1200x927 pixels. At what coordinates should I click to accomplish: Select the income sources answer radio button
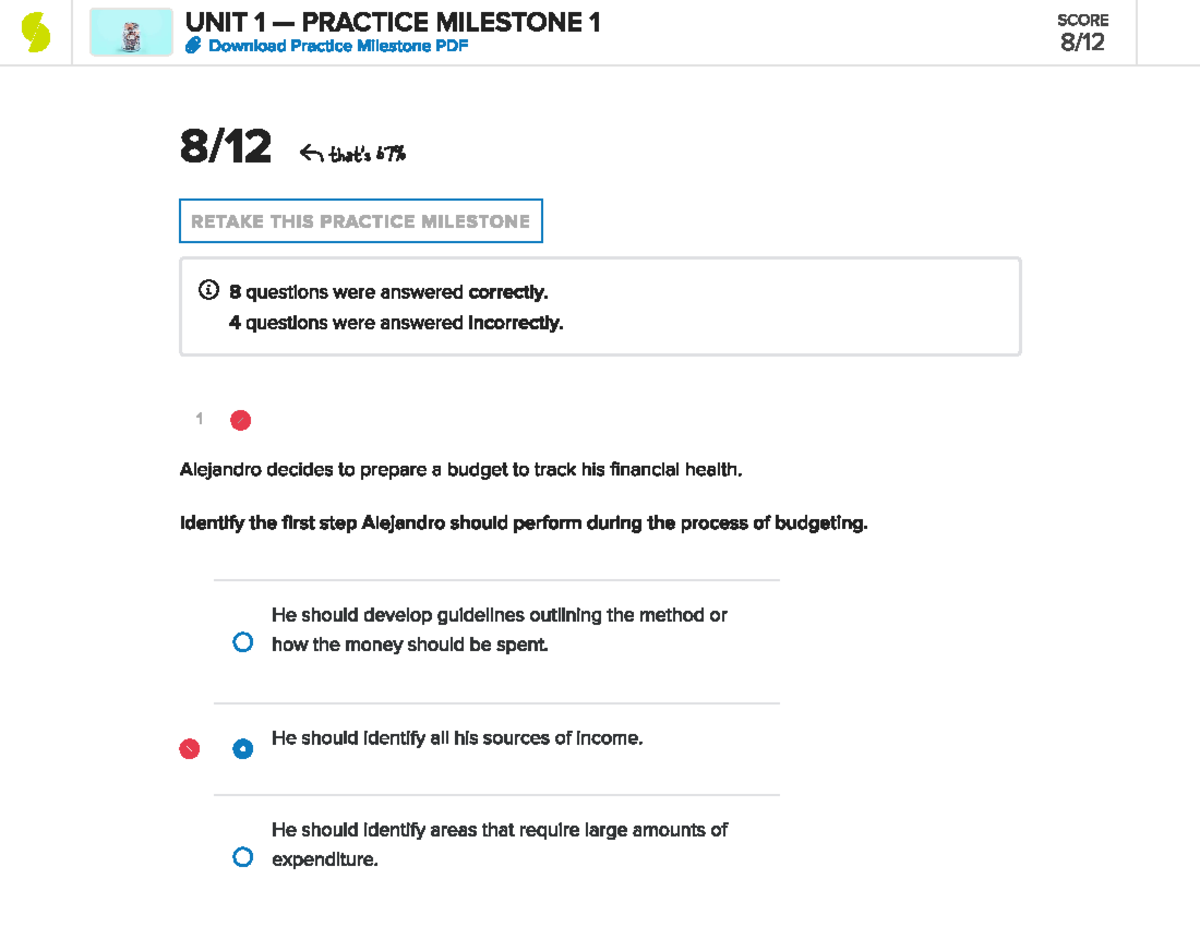[243, 748]
